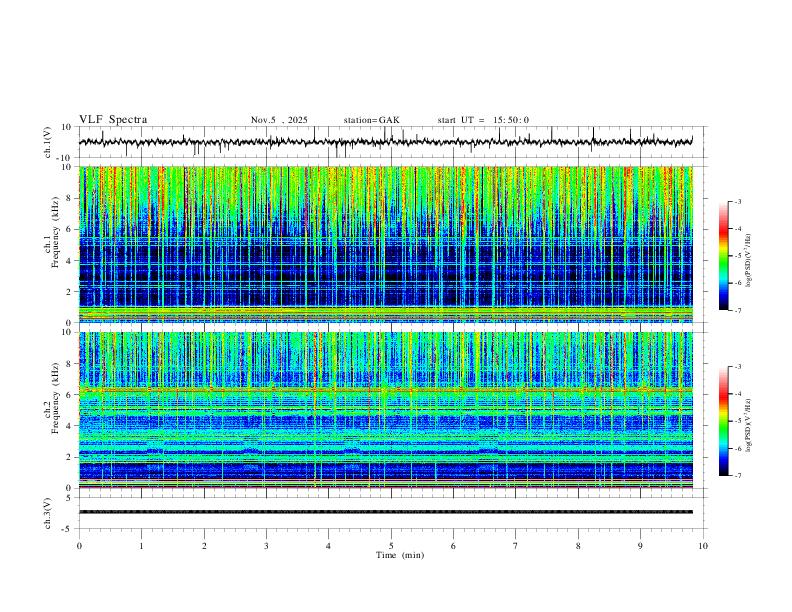Click the "start UT = 15:50:0" header text
Image resolution: width=792 pixels, height=612 pixels.
[x=483, y=120]
